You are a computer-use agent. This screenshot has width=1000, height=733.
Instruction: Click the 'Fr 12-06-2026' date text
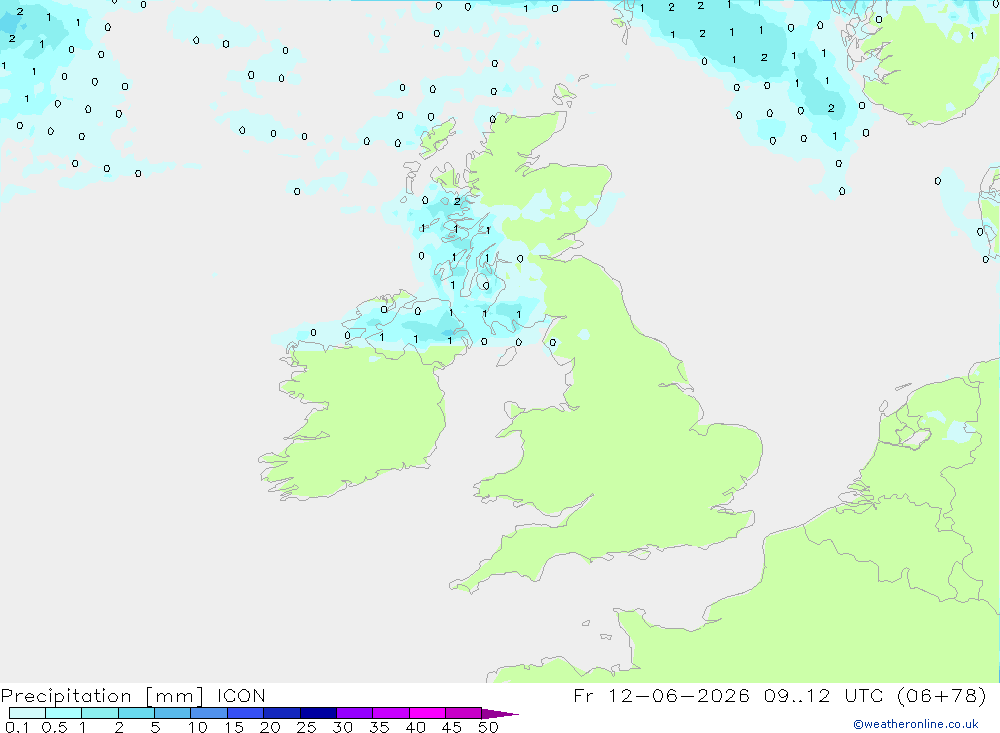(661, 695)
